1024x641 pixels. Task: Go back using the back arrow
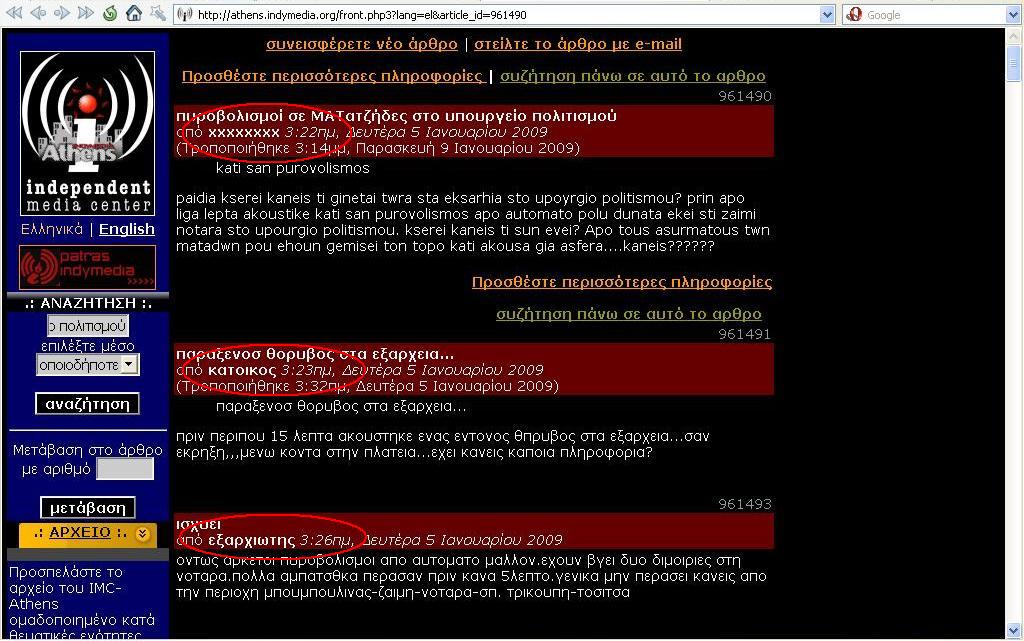[37, 14]
